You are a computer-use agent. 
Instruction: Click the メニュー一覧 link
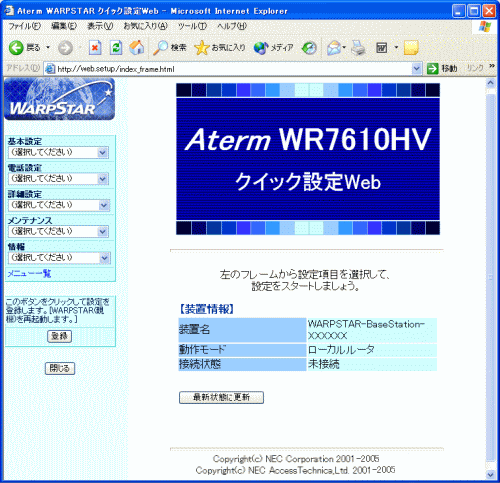click(x=29, y=274)
